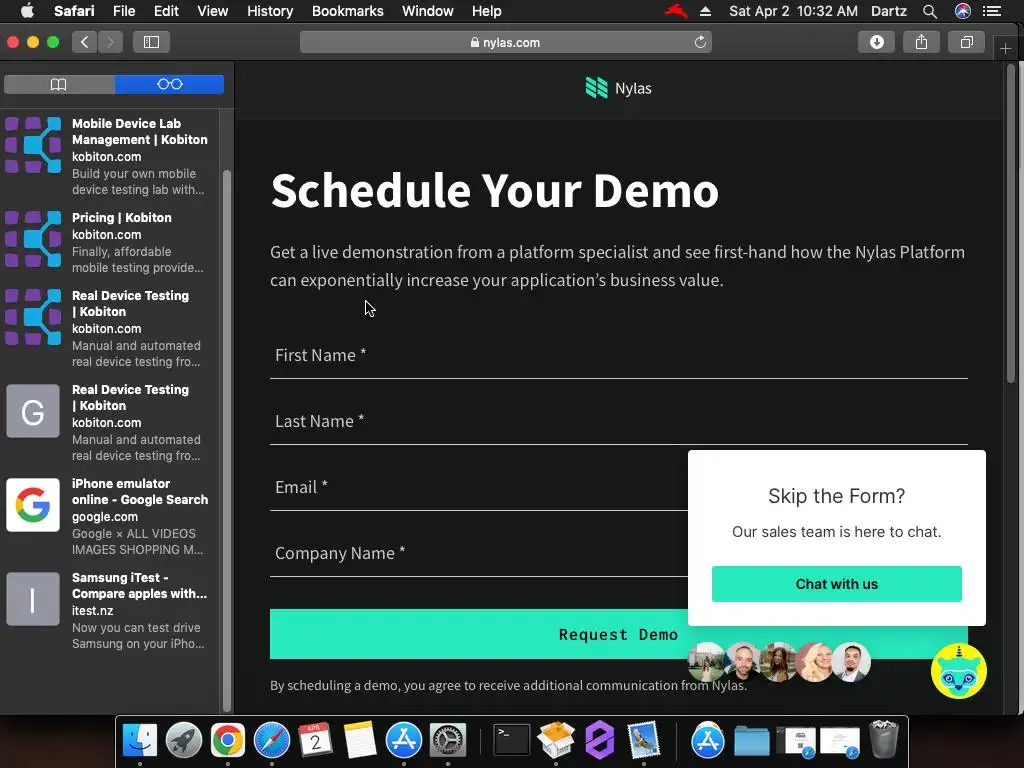Click the First Name field
The image size is (1024, 768).
coord(618,355)
